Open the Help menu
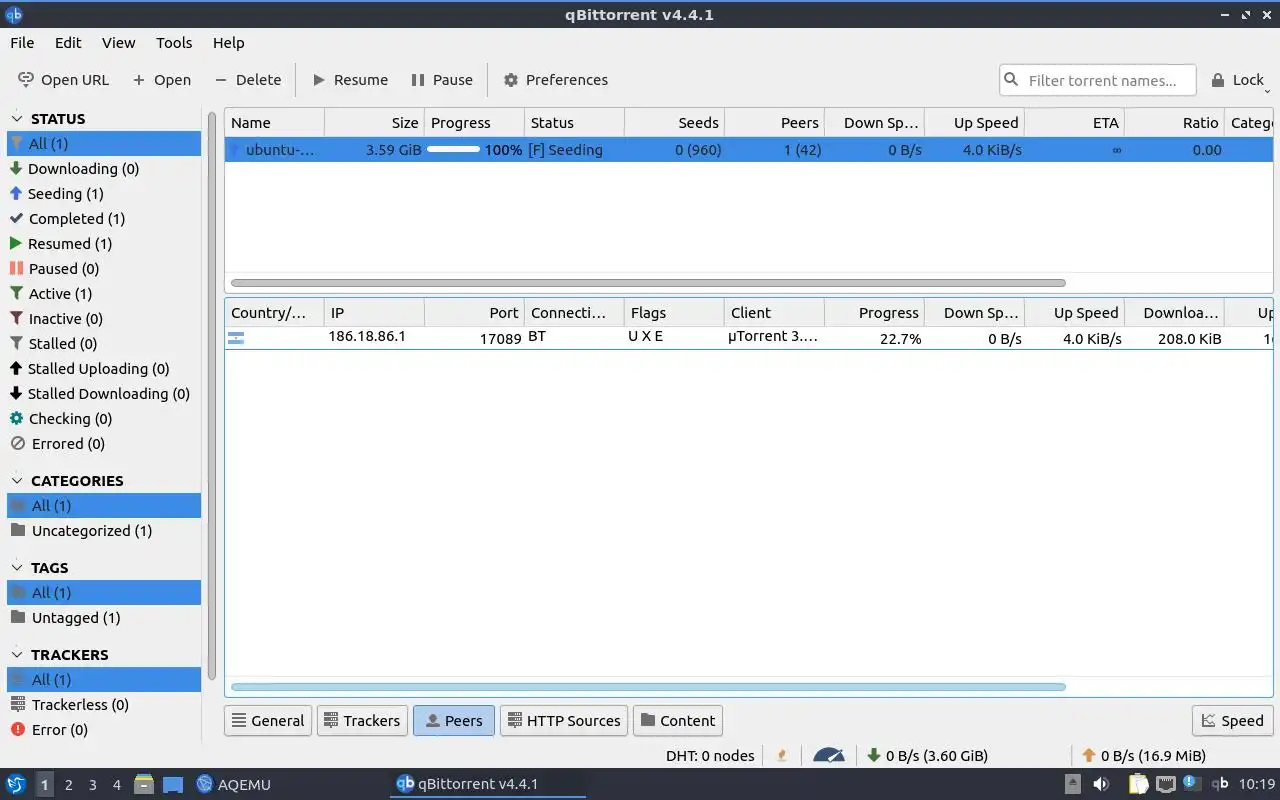This screenshot has height=800, width=1280. pos(228,43)
